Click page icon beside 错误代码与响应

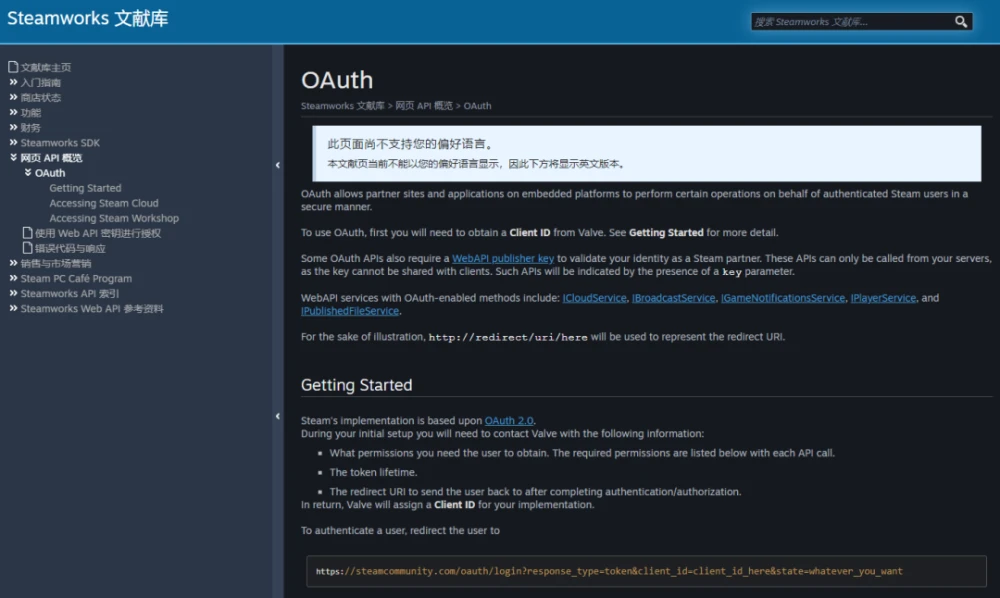point(27,248)
